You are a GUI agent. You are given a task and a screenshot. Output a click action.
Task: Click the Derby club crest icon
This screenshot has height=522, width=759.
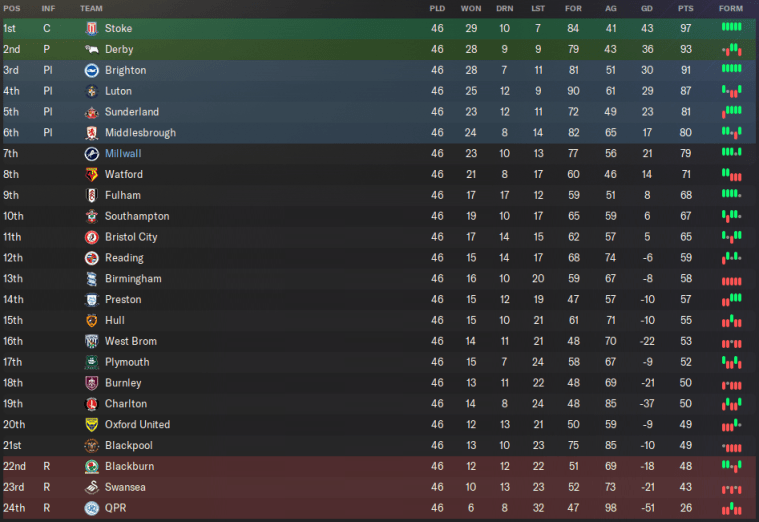pyautogui.click(x=91, y=50)
